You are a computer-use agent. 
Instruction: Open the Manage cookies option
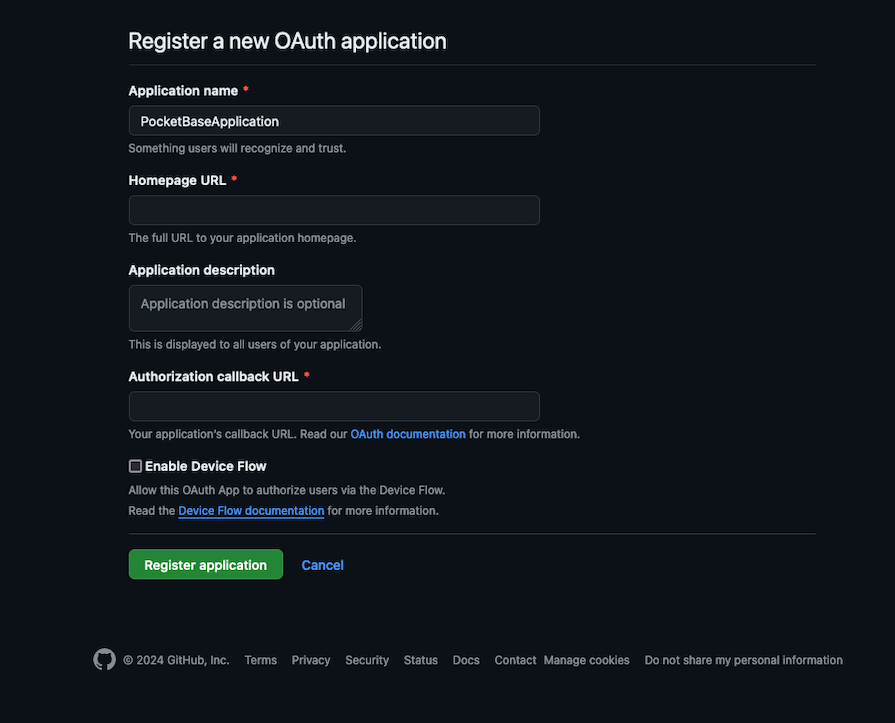tap(587, 660)
